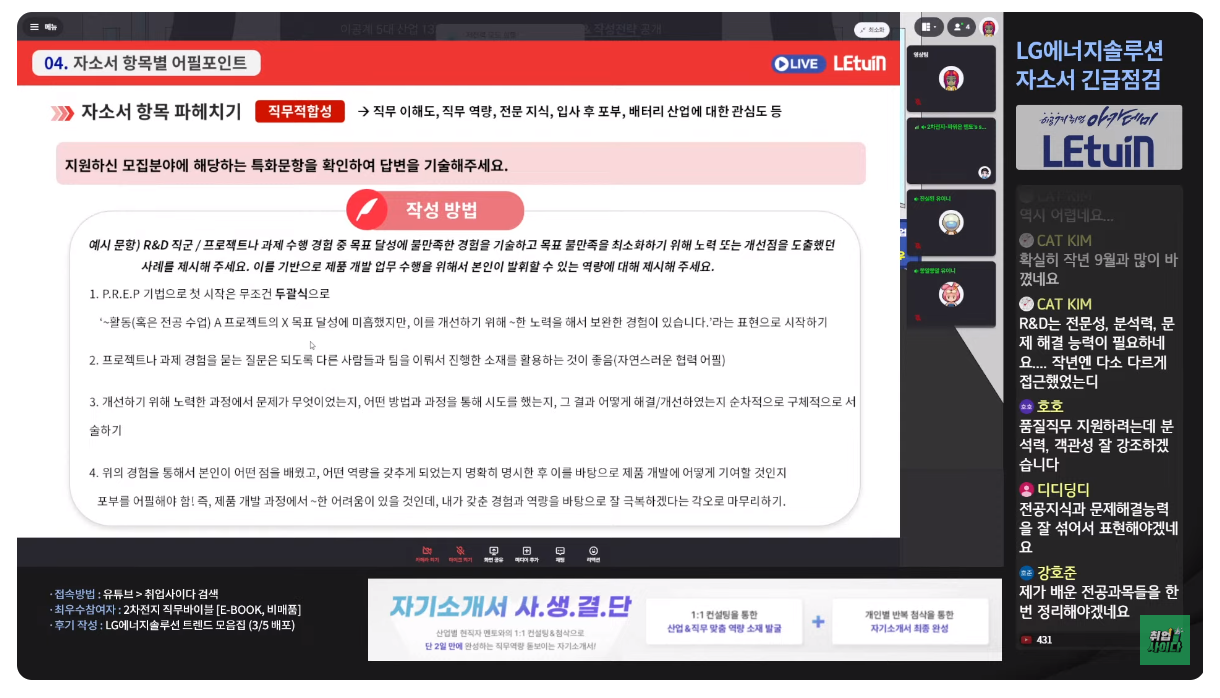The image size is (1220, 698).
Task: Select the 진실된 유아니 participant tile
Action: [951, 223]
